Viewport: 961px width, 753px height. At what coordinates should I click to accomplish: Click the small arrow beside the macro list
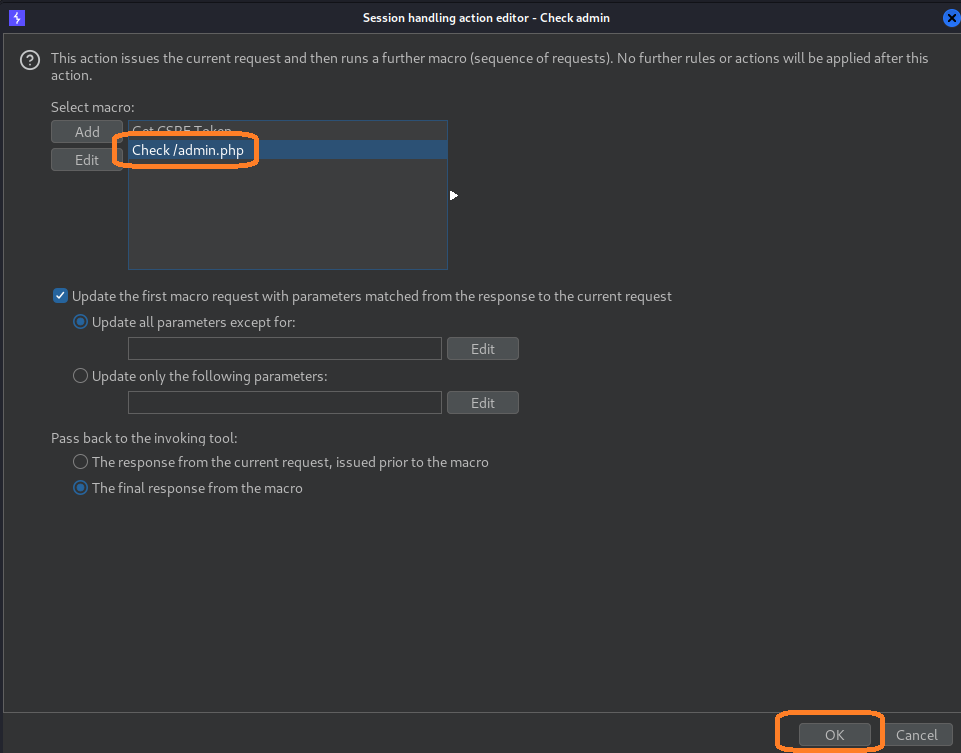pos(454,195)
